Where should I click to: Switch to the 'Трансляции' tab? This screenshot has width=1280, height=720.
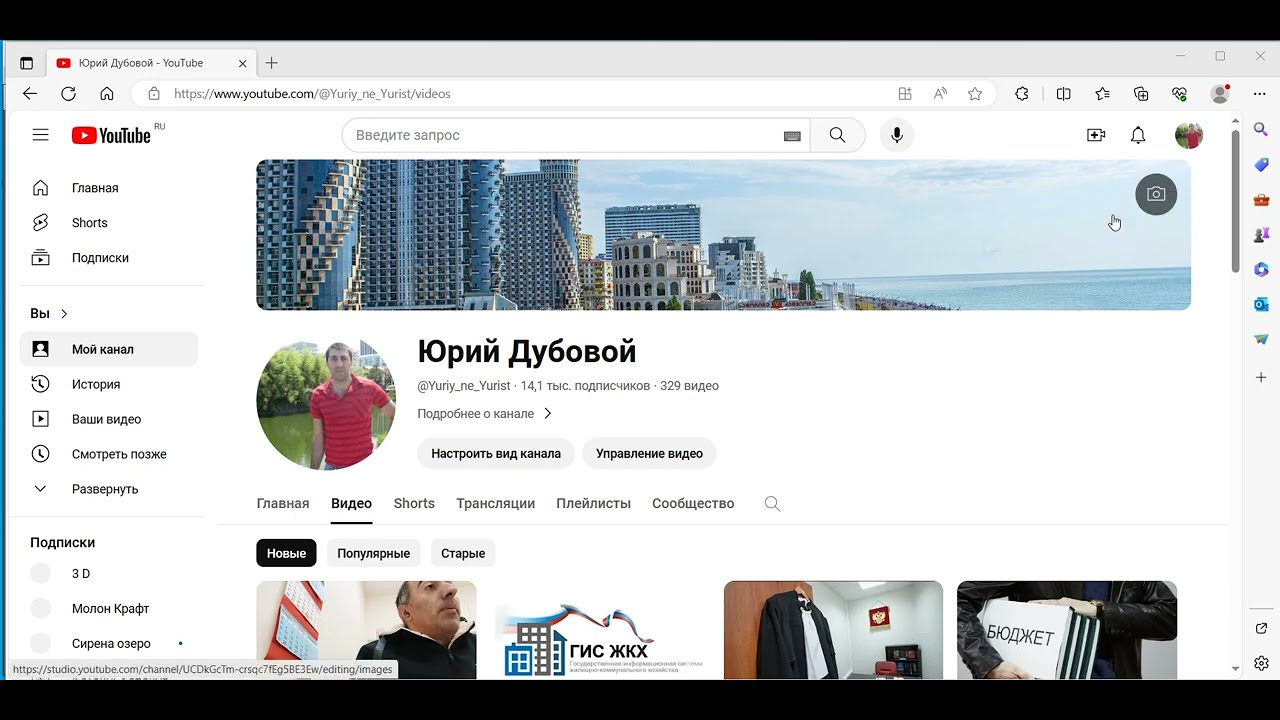[x=495, y=504]
